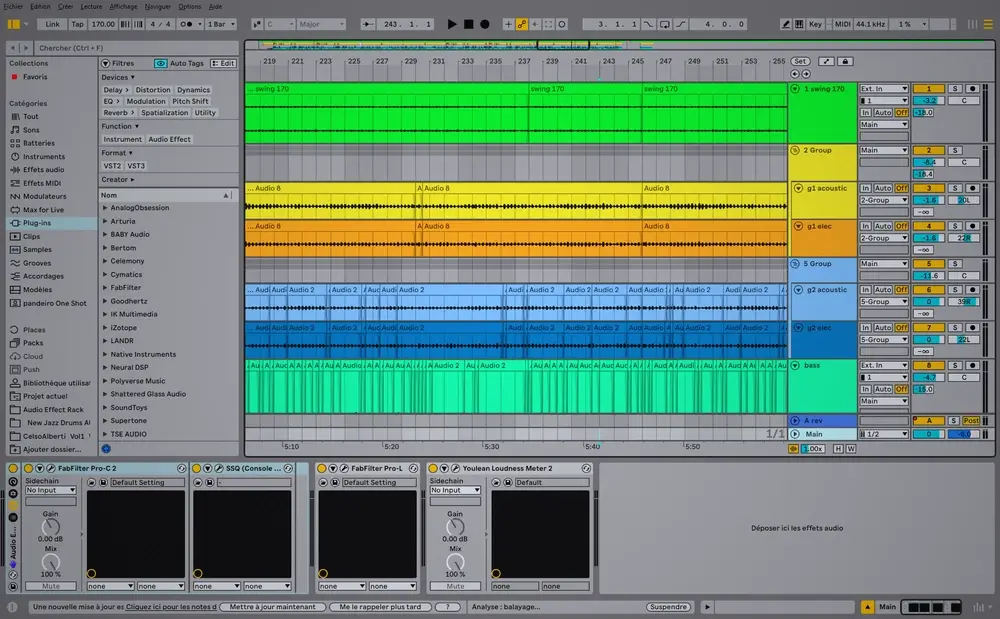Click the browser back arrow
Screen dimensions: 1000x619
pos(13,48)
